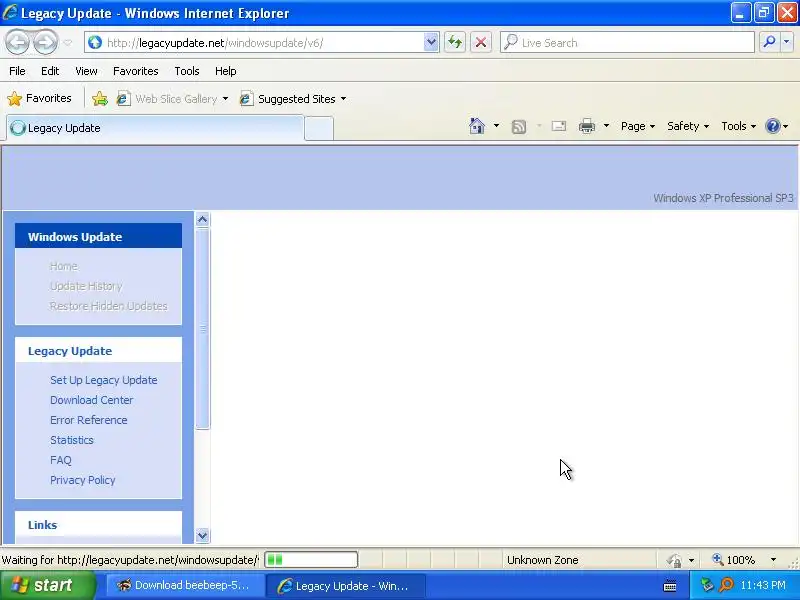The height and width of the screenshot is (600, 800).
Task: Click the protected mode lock icon
Action: point(674,560)
